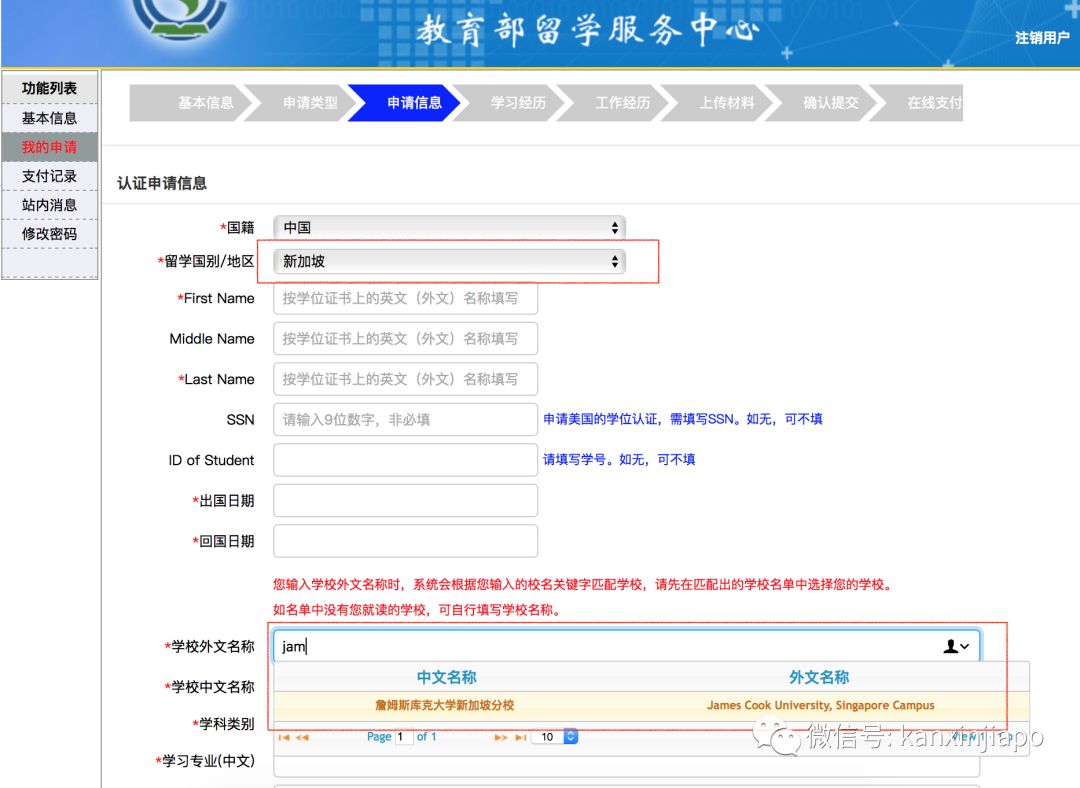Click the contact autofill icon in school name field
This screenshot has width=1080, height=788.
[x=956, y=647]
